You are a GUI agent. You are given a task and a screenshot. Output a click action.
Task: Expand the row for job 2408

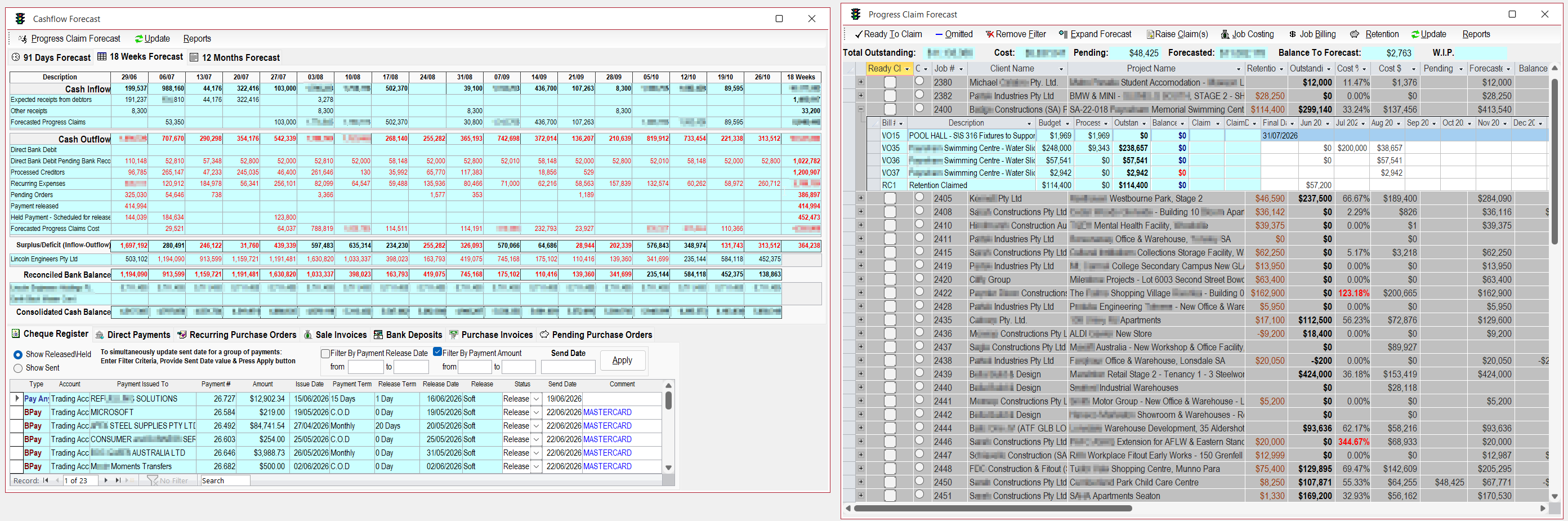tap(861, 212)
